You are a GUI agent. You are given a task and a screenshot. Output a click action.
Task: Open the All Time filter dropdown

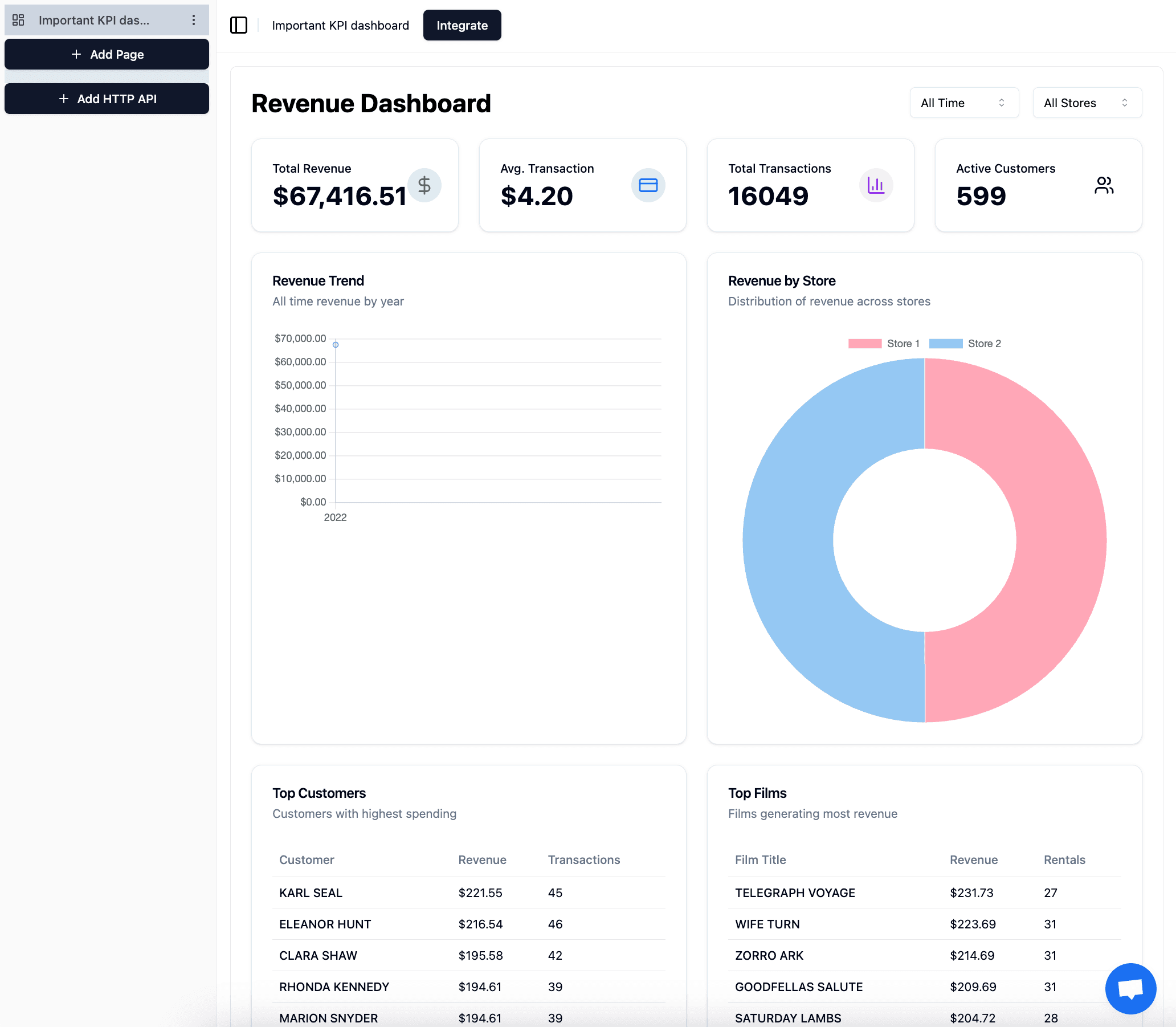[x=963, y=103]
